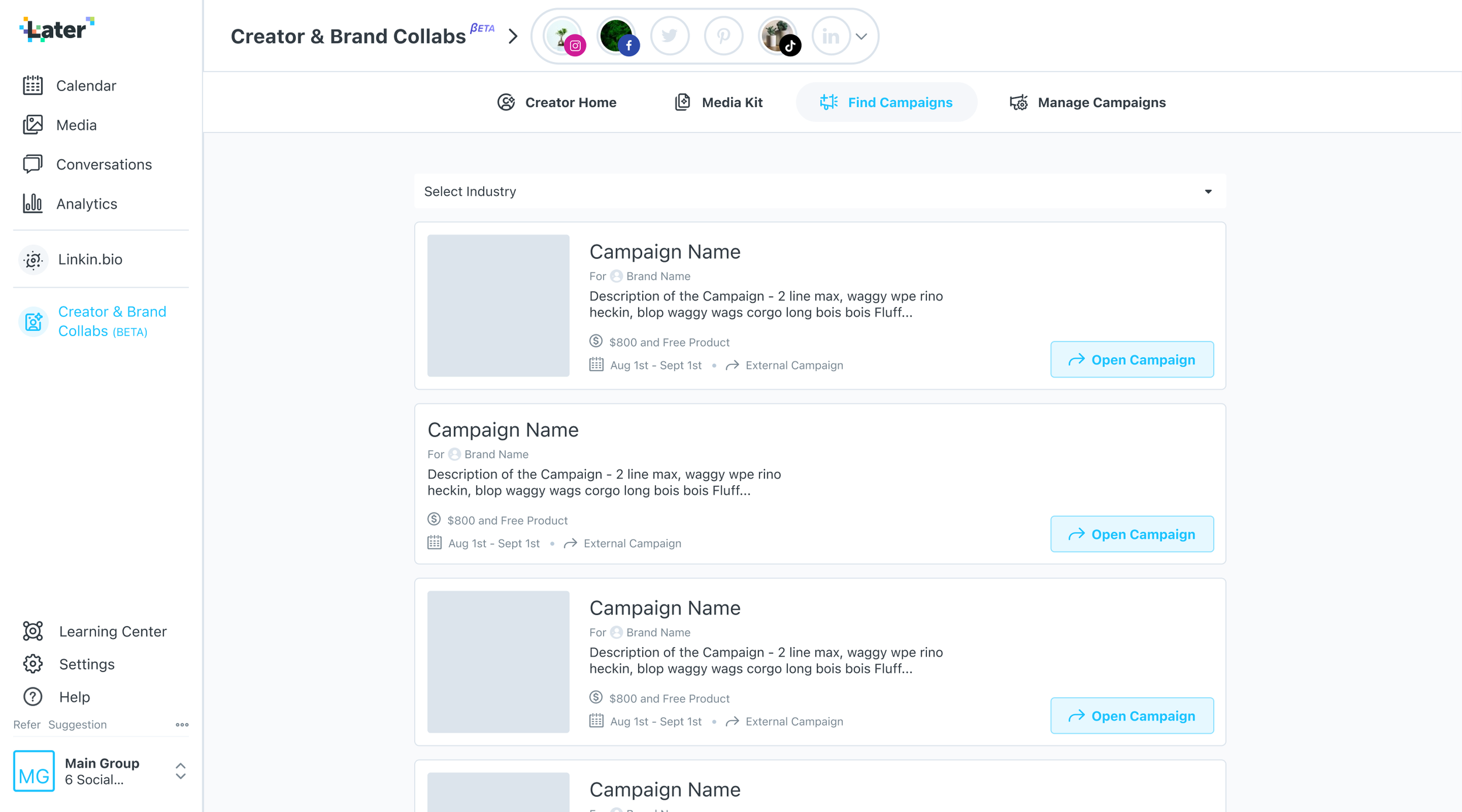Click the greyed-out LinkedIn profile icon
Viewport: 1462px width, 812px height.
pyautogui.click(x=830, y=36)
